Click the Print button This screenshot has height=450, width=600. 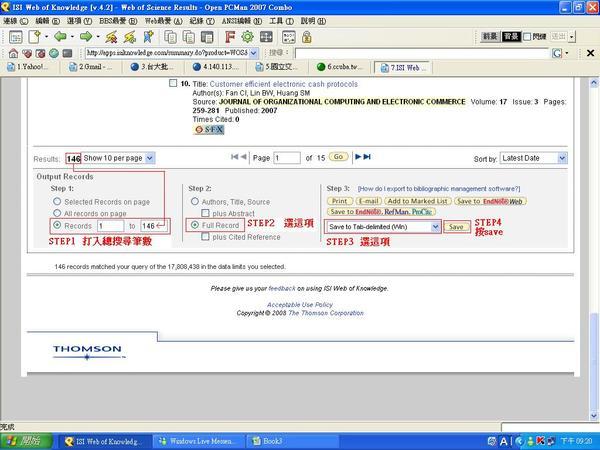(x=340, y=201)
